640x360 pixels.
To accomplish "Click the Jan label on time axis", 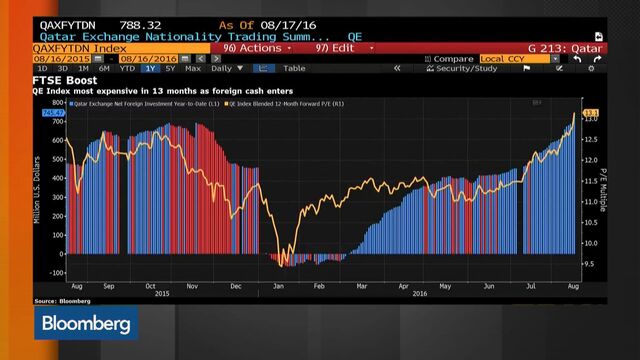I will coord(278,286).
